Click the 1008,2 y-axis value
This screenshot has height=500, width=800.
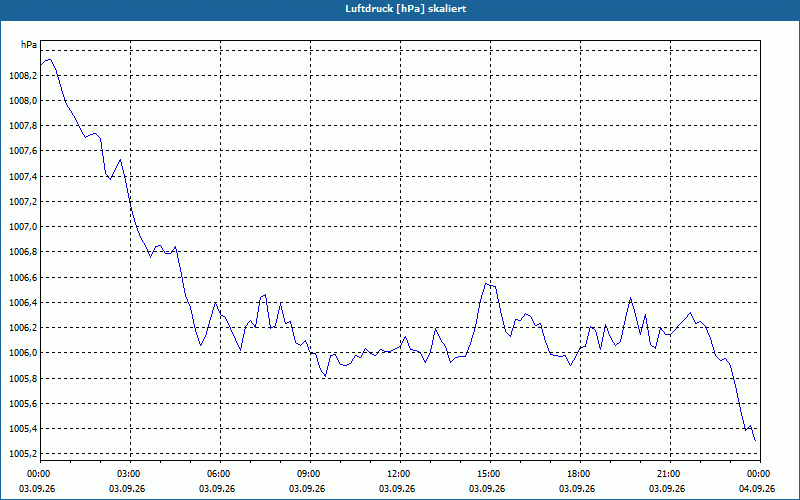23,76
